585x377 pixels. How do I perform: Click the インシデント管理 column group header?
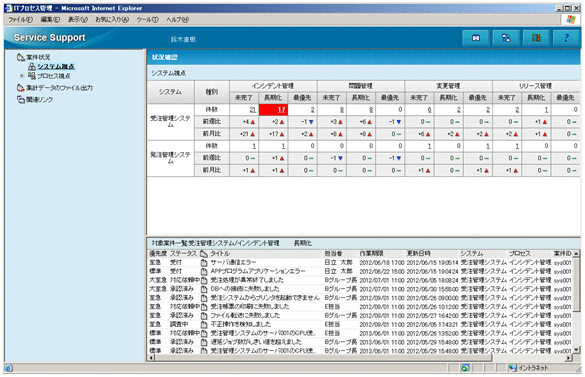(273, 86)
